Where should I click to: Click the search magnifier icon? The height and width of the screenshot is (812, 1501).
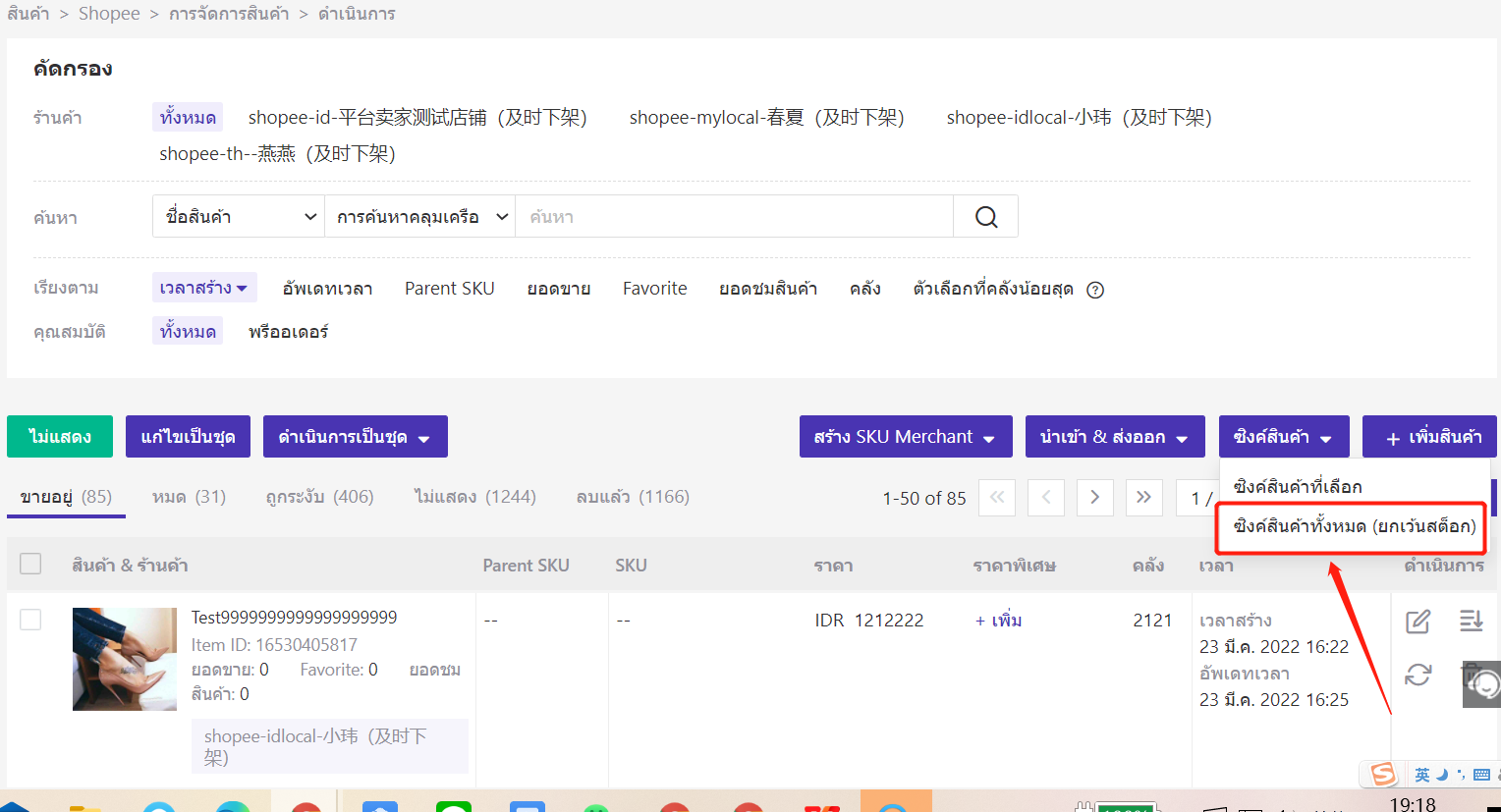pyautogui.click(x=985, y=217)
